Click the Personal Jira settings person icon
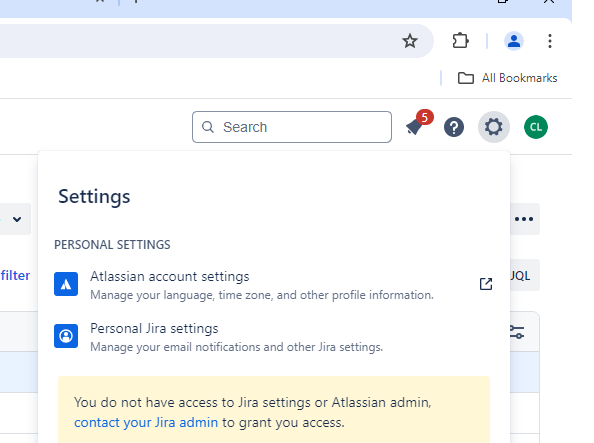594x443 pixels. point(66,336)
